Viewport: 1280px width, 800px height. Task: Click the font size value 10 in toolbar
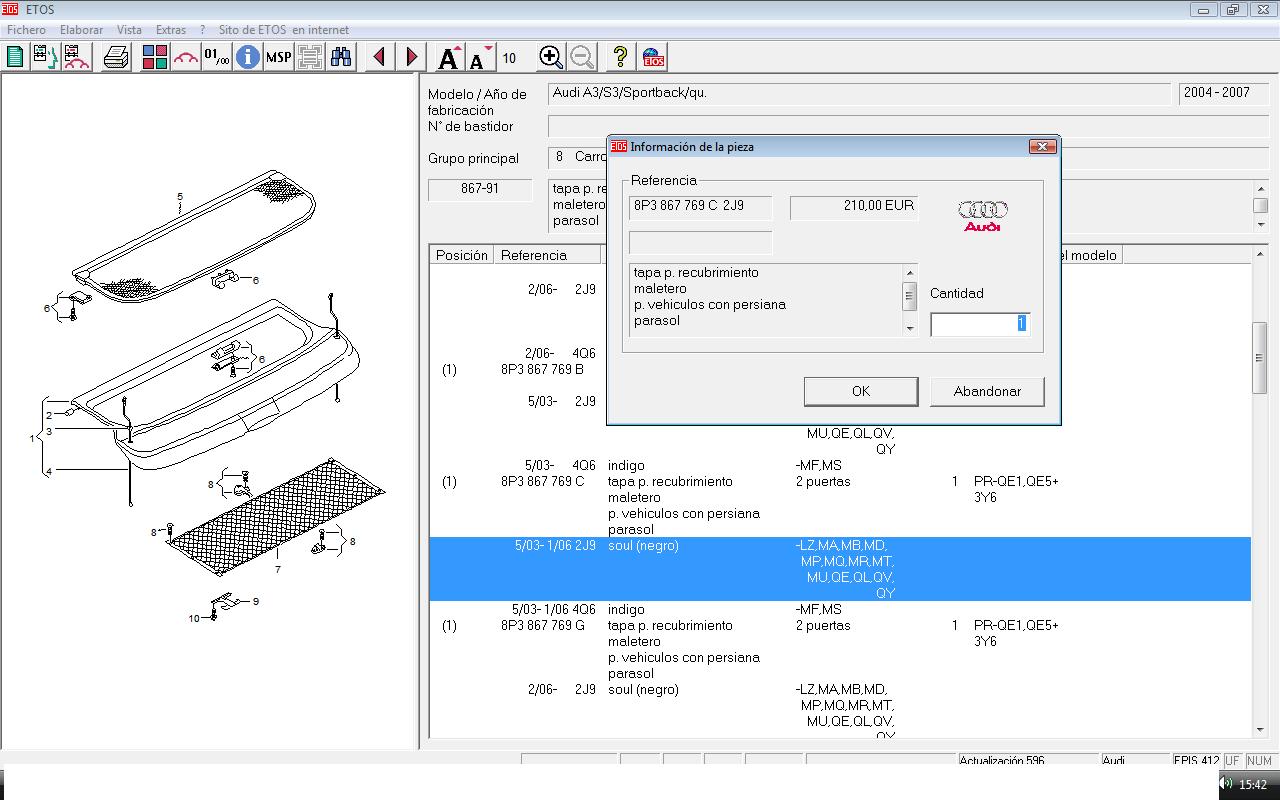pos(509,58)
